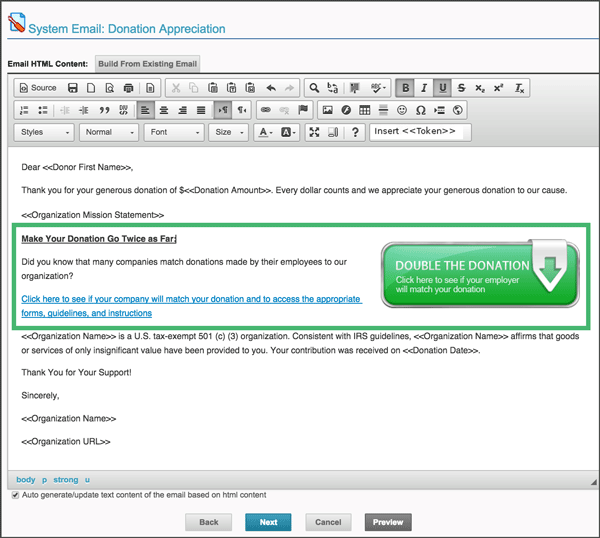Insert a horizontal line
The image size is (600, 538).
383,111
